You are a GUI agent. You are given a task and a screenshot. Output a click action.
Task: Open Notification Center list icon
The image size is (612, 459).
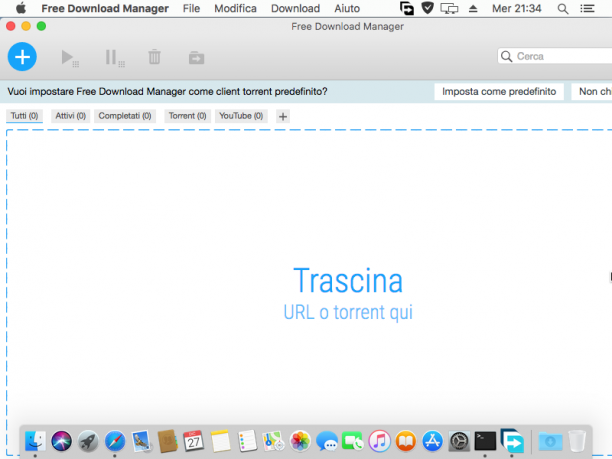tap(587, 8)
